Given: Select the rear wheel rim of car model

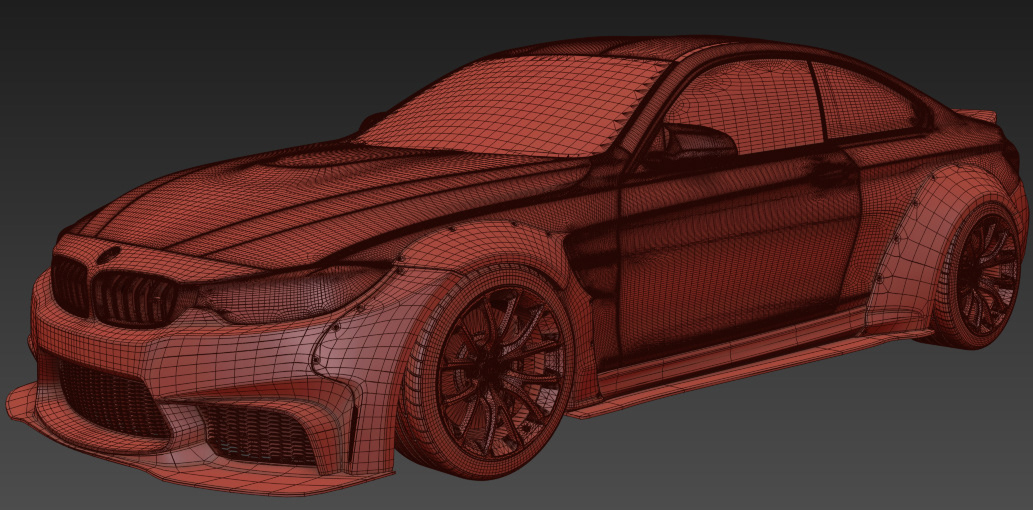Looking at the screenshot, I should click(987, 275).
